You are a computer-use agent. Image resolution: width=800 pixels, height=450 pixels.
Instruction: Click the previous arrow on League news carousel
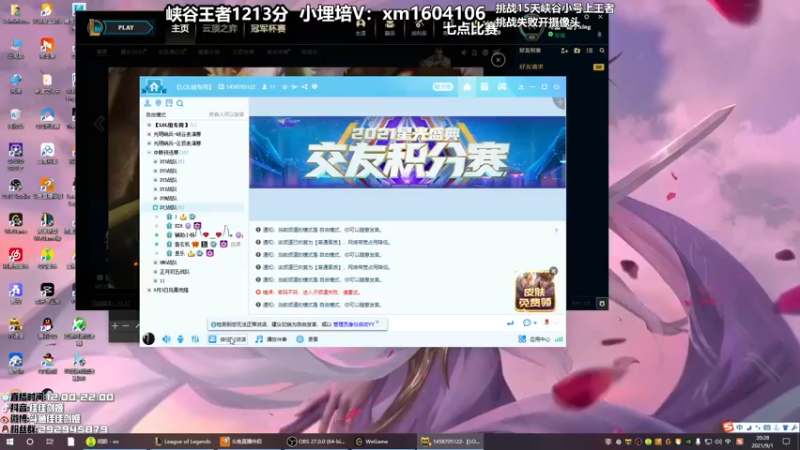click(99, 123)
